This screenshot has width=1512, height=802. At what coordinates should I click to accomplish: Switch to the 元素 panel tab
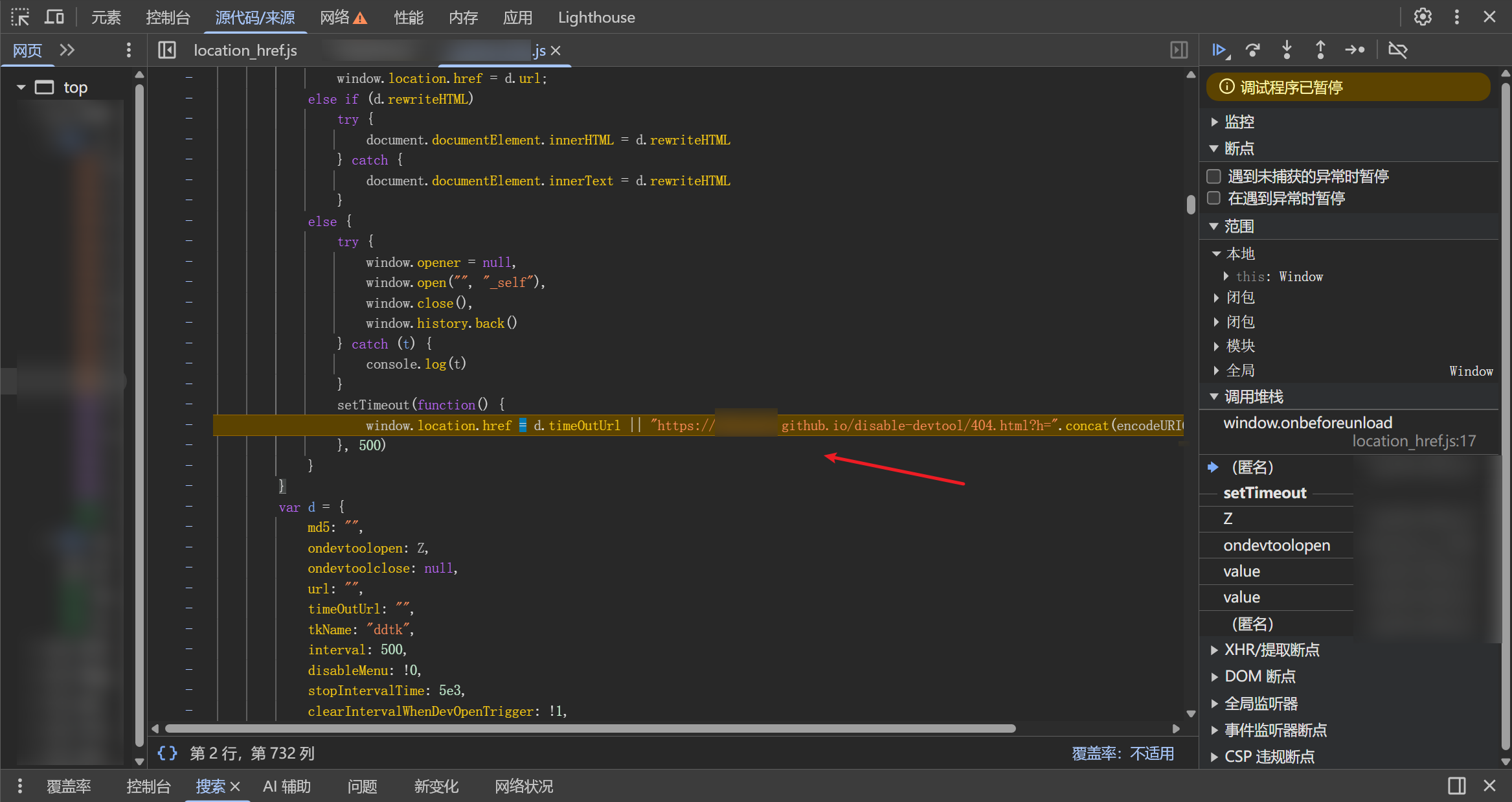pos(106,17)
